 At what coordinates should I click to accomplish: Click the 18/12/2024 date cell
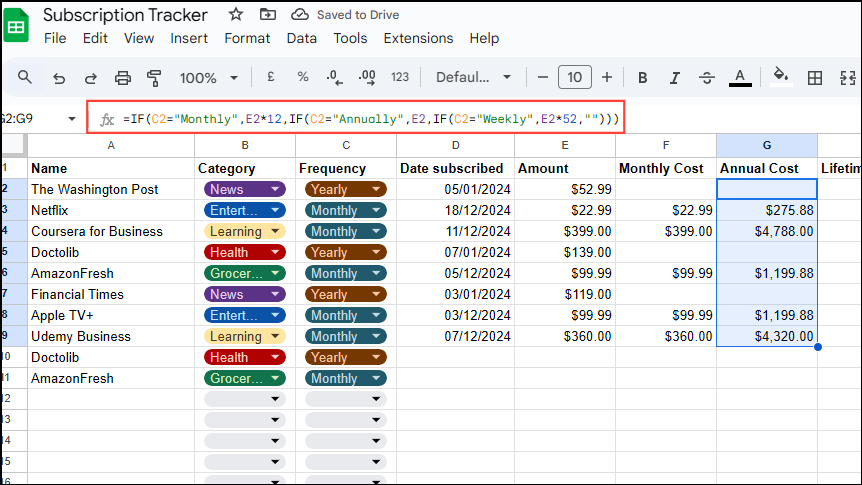tap(455, 211)
